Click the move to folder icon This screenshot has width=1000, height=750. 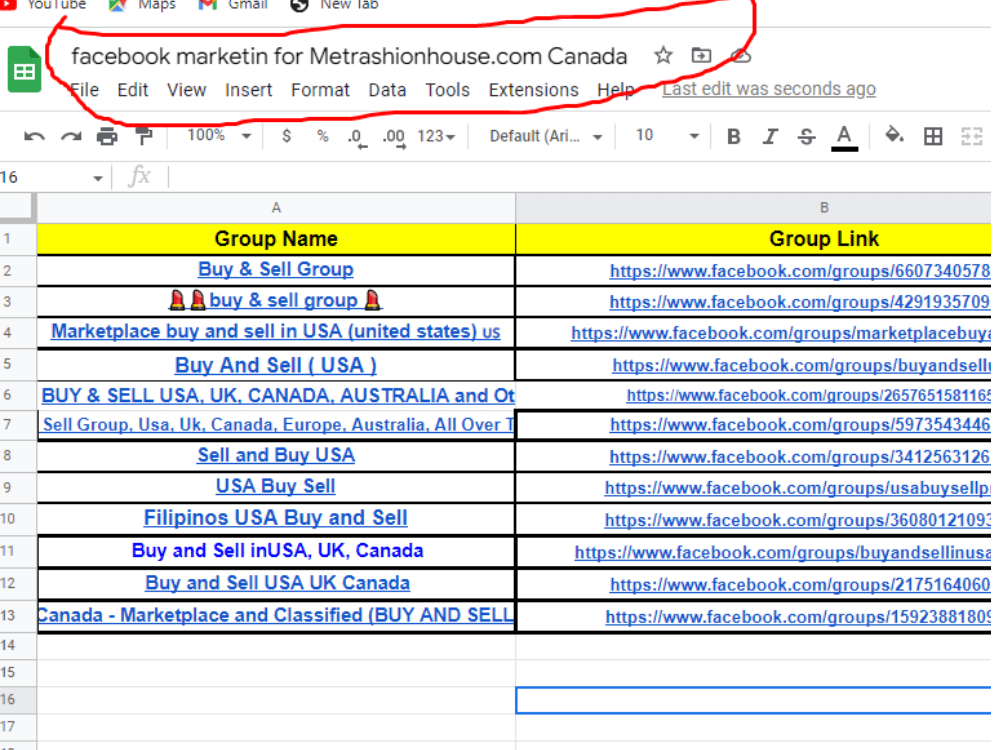click(x=702, y=55)
